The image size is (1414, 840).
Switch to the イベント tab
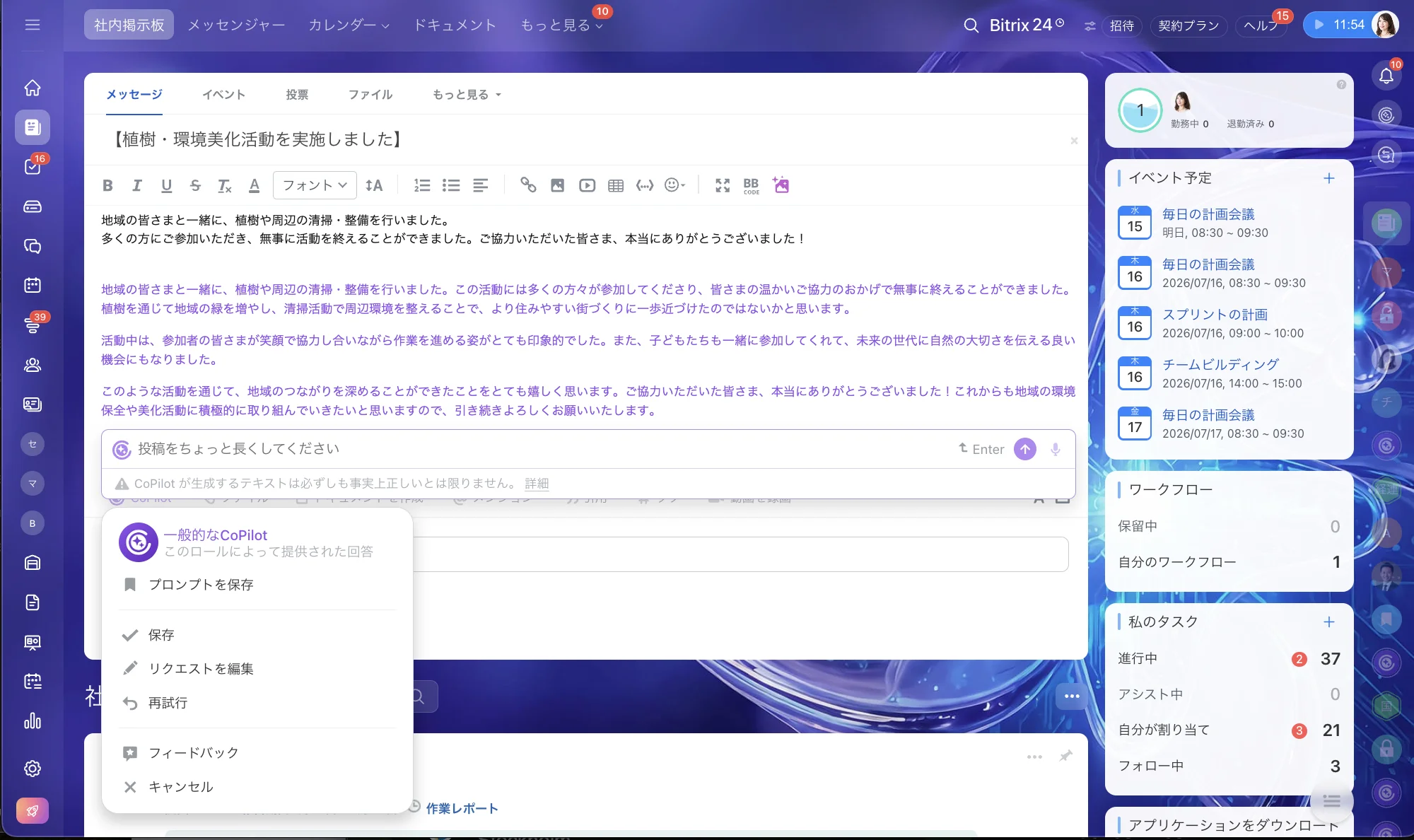(x=224, y=94)
